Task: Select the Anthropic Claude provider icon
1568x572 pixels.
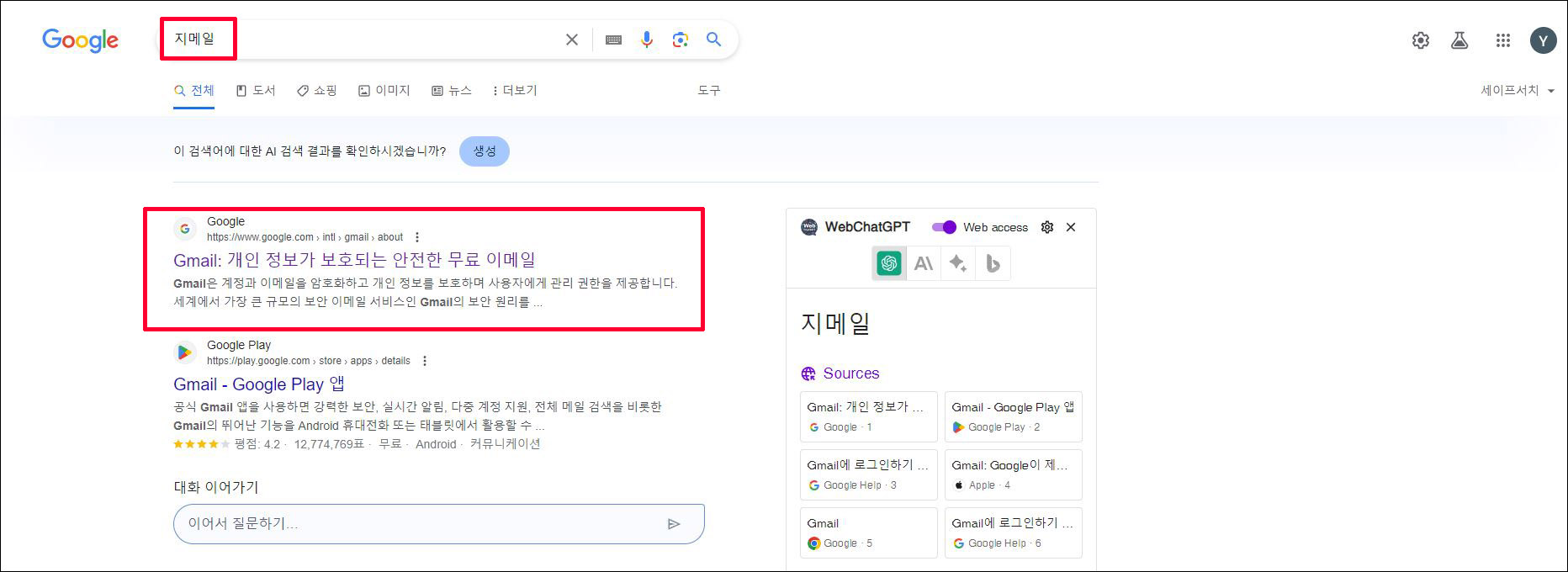Action: (x=924, y=263)
